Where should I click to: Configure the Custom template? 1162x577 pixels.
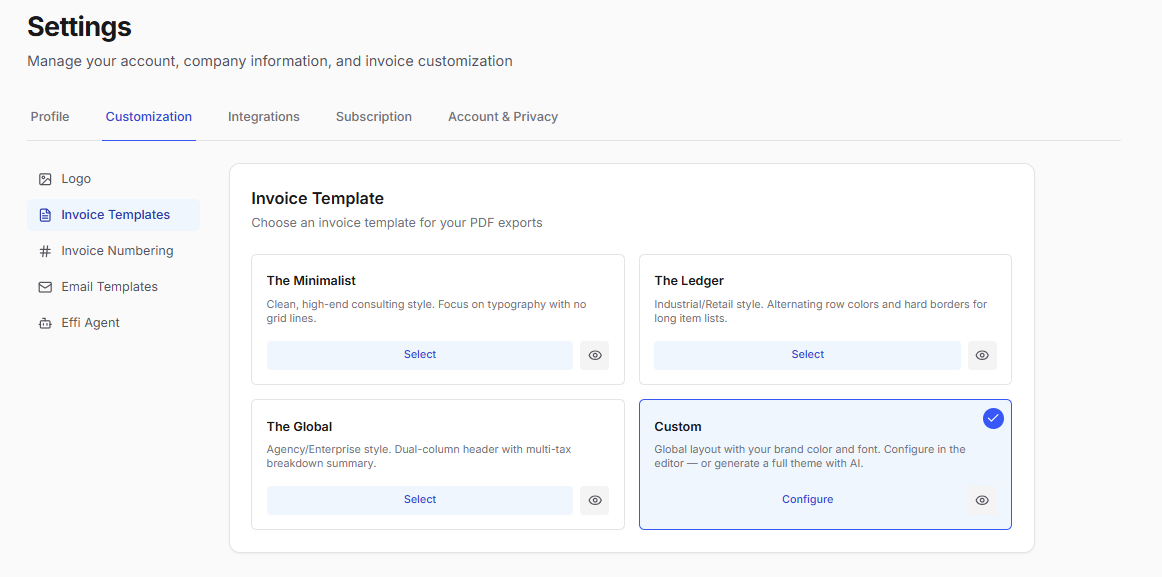coord(807,501)
